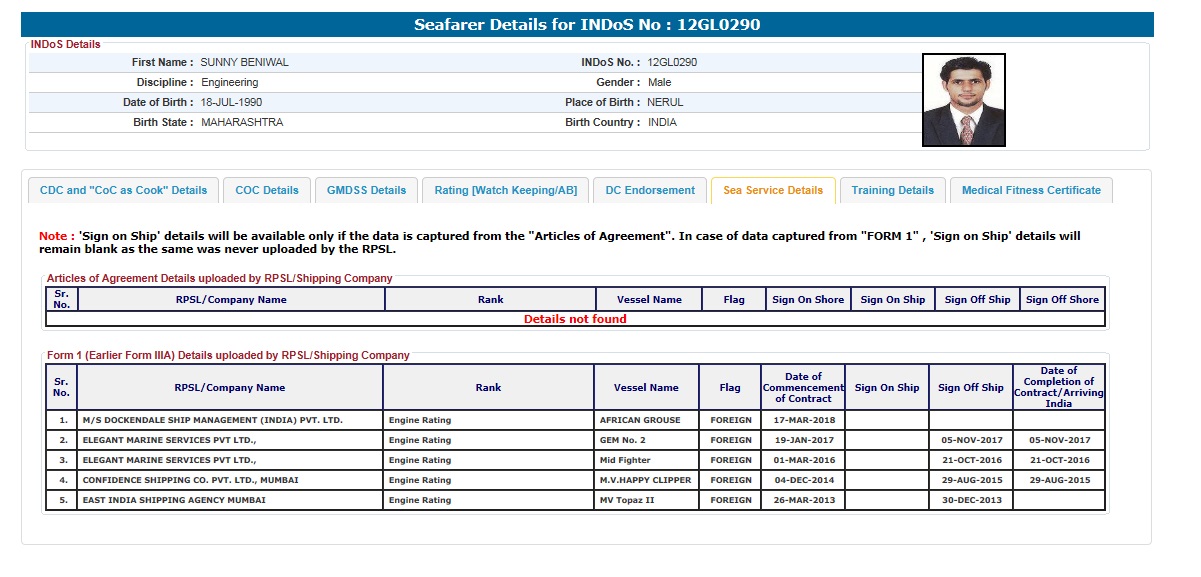Click the Date of Commencement of Contract header

coord(803,387)
